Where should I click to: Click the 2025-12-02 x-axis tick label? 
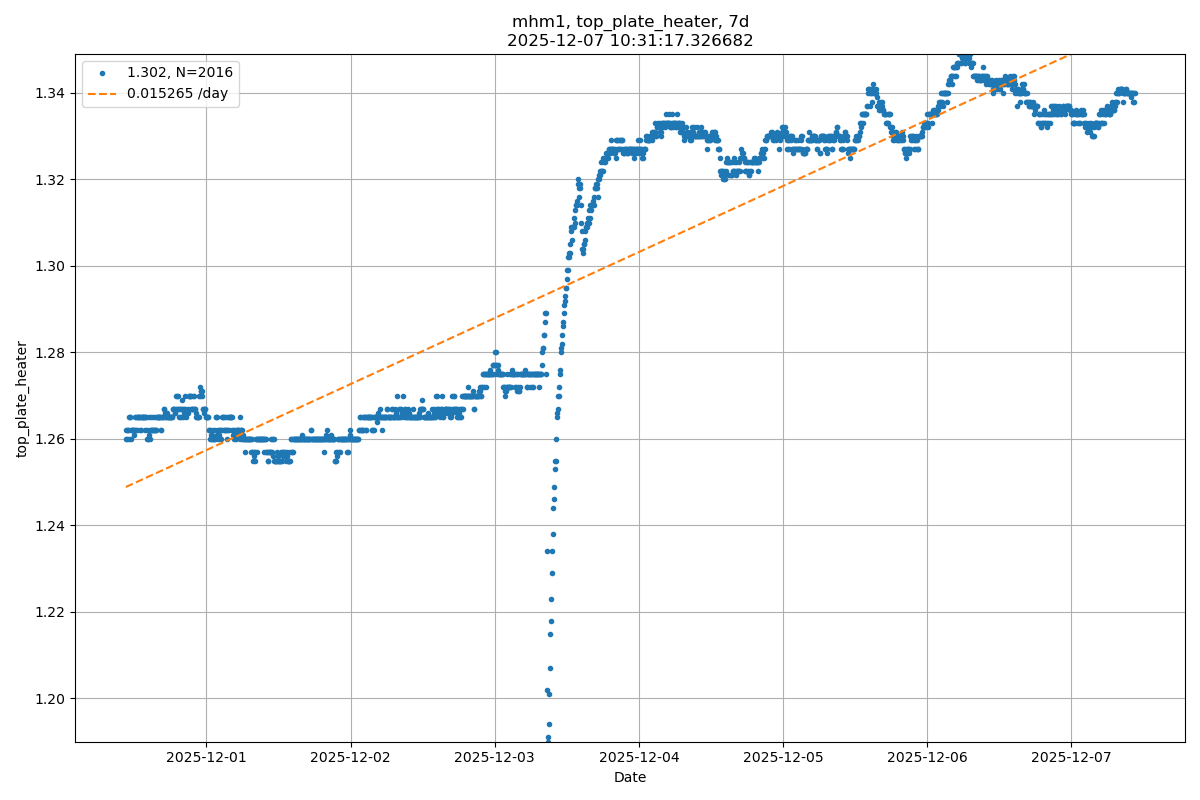351,758
